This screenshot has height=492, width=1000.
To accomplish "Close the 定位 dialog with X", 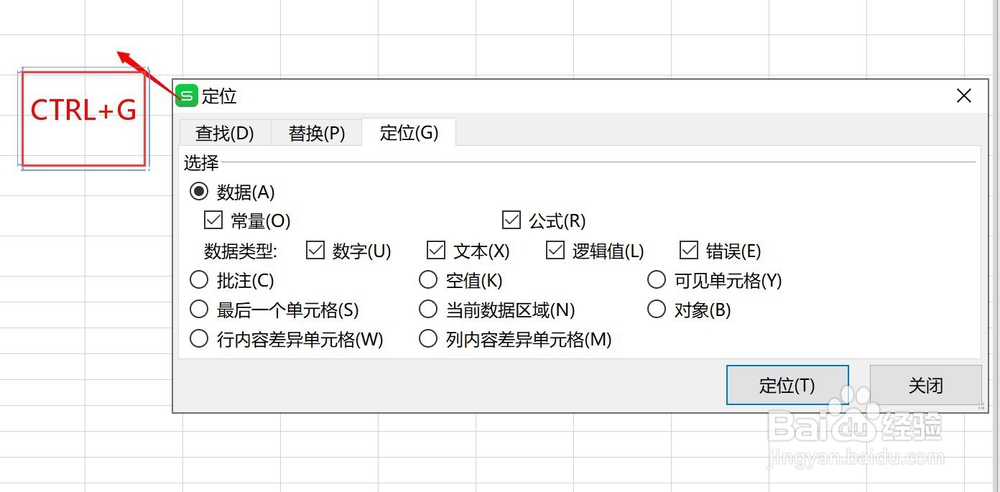I will click(x=964, y=96).
